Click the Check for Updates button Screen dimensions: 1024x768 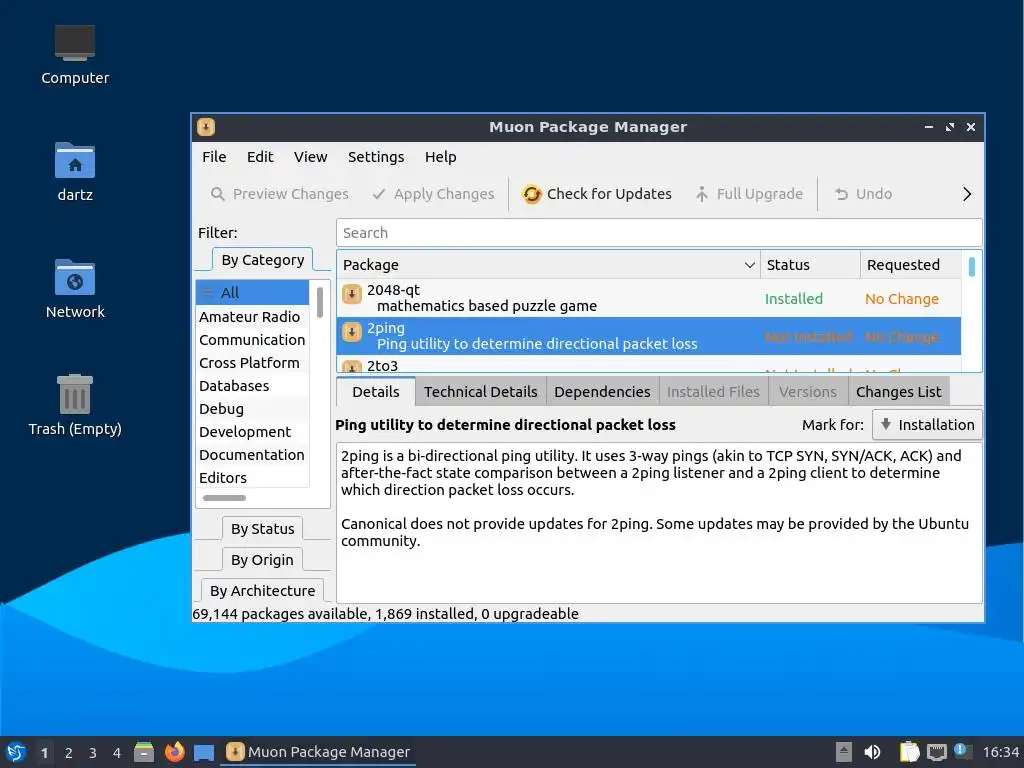click(x=596, y=194)
